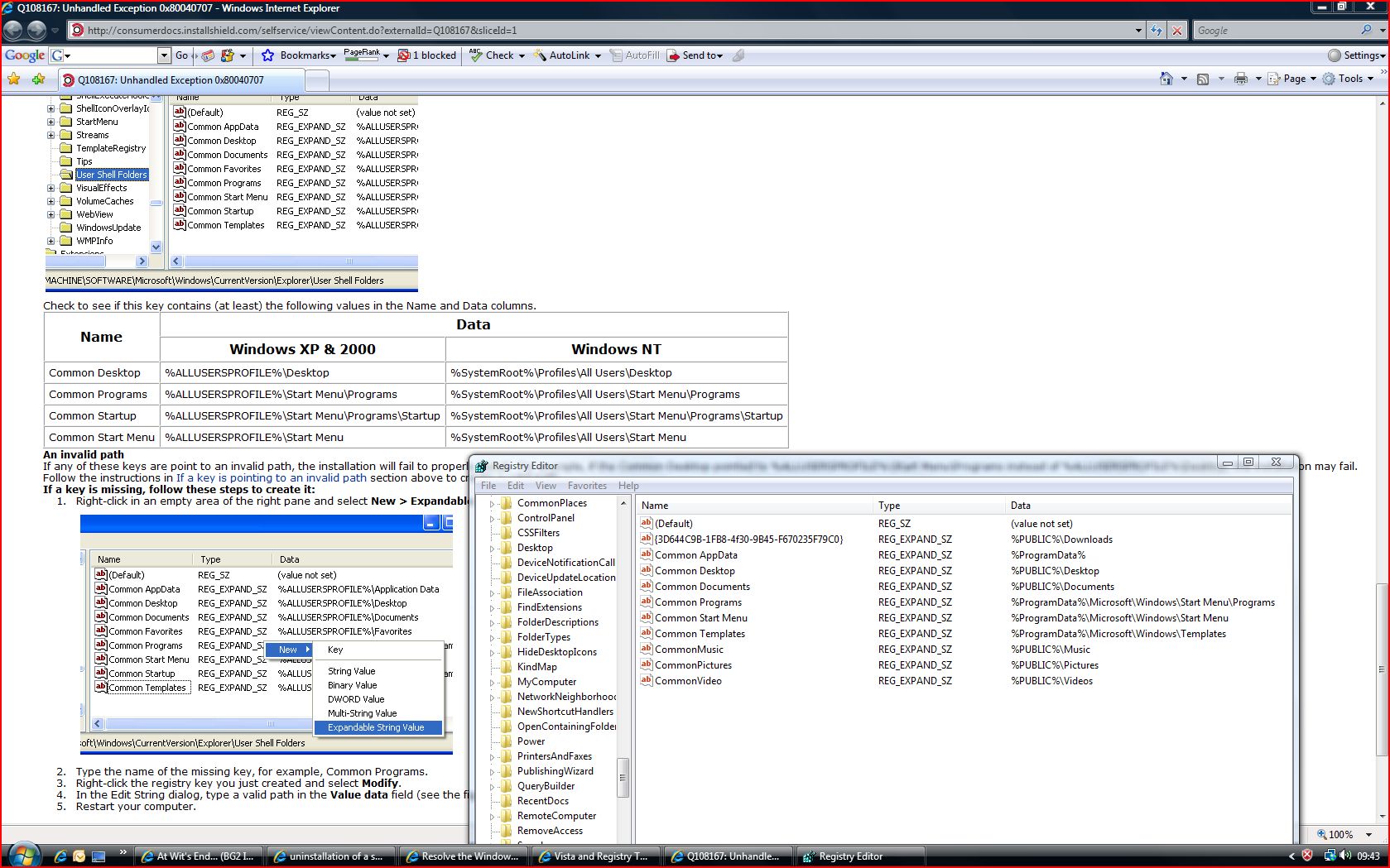
Task: Click the Refresh page icon
Action: [x=1157, y=31]
